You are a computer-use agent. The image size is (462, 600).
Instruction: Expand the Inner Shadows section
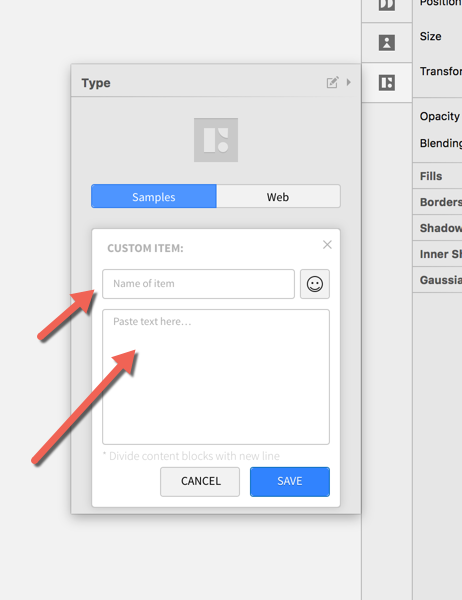coord(437,254)
